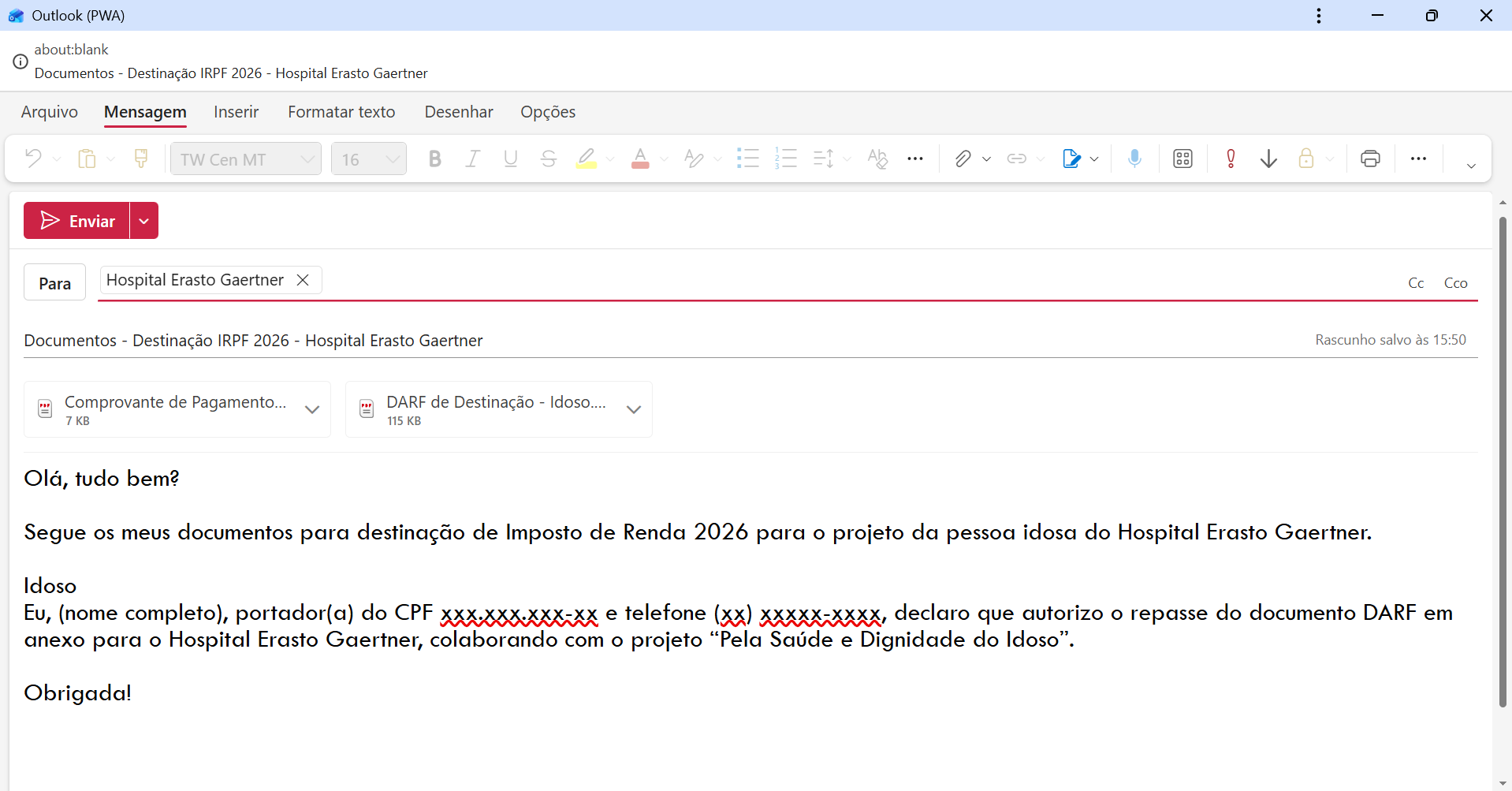Switch to the Inserir tab
1512x791 pixels.
[x=236, y=112]
